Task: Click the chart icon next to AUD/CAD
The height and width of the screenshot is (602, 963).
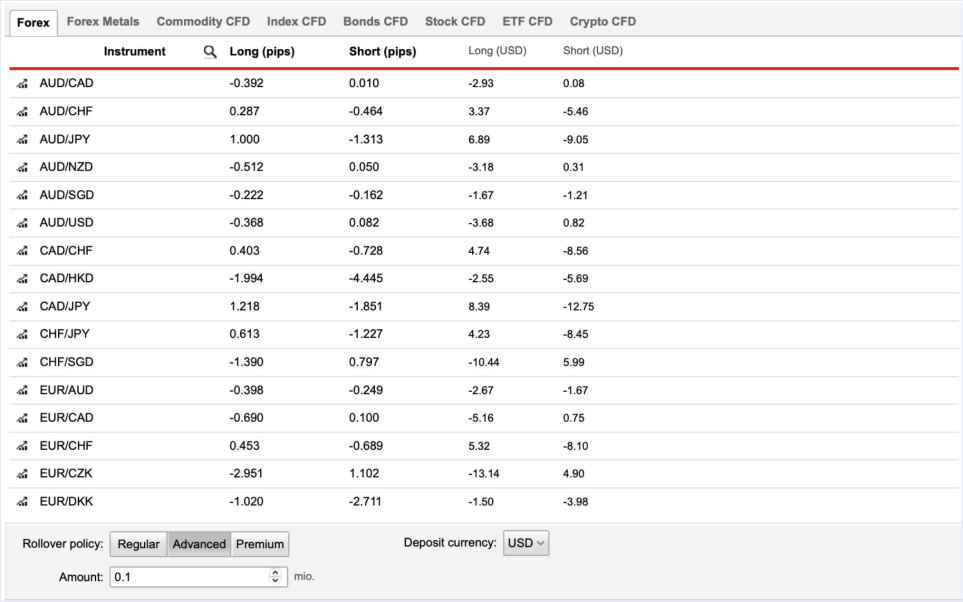Action: (x=22, y=84)
